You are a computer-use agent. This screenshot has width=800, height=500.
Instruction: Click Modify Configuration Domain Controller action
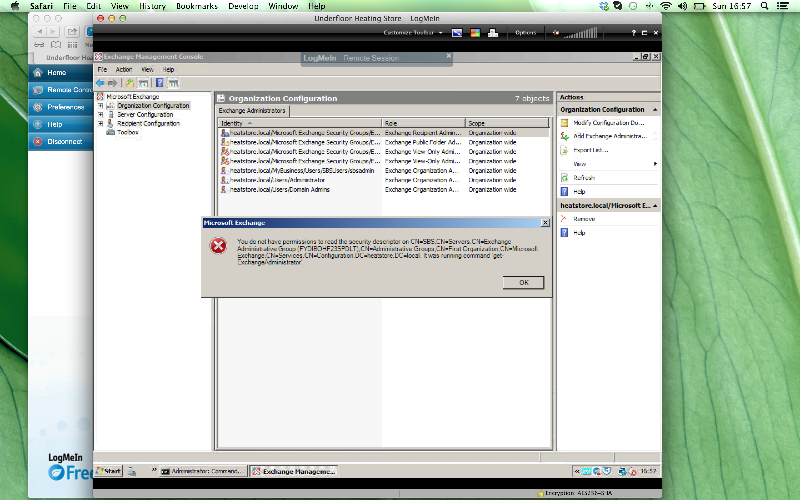(608, 122)
